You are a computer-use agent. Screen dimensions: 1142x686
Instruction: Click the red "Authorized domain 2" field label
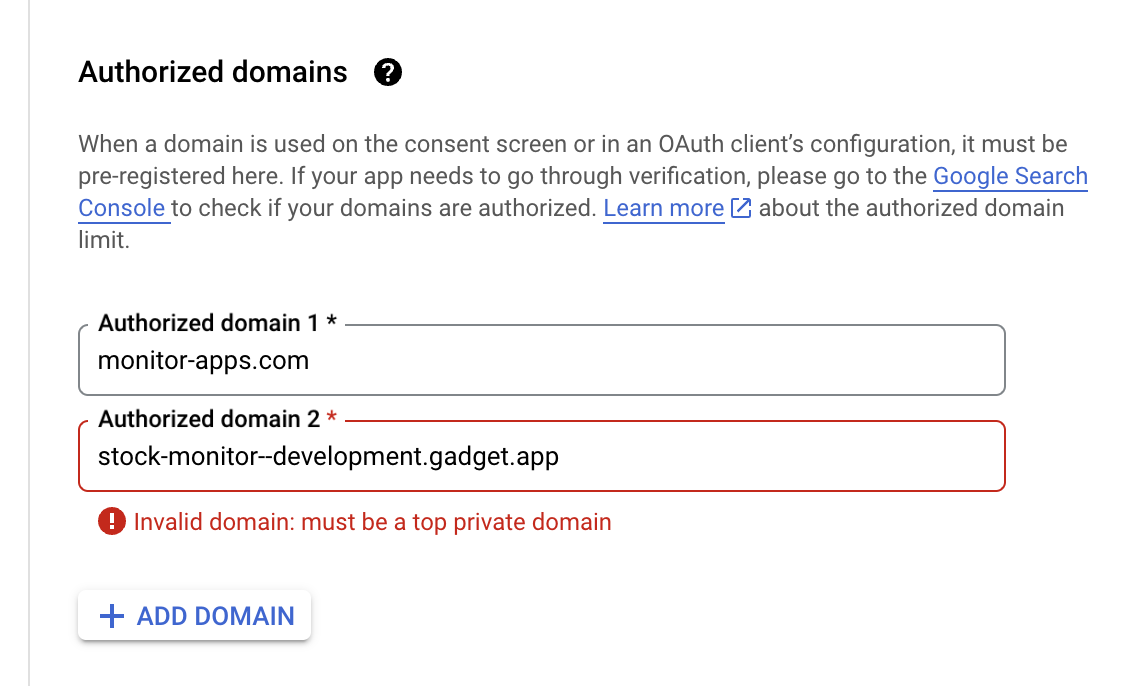[x=208, y=419]
